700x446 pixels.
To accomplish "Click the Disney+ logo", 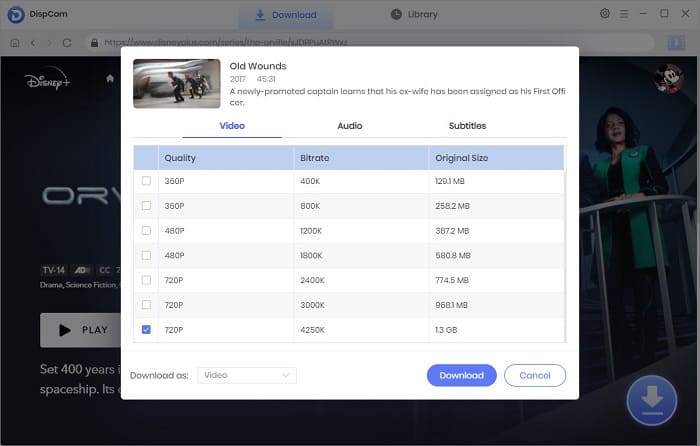I will 48,79.
